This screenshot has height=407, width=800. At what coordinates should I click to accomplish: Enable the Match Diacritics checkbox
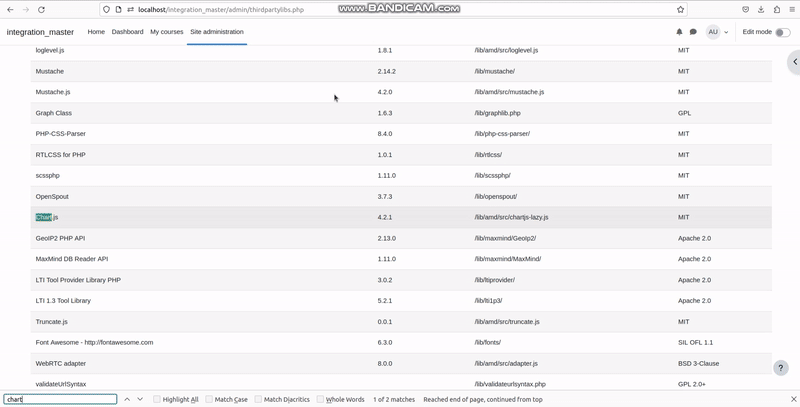point(258,399)
